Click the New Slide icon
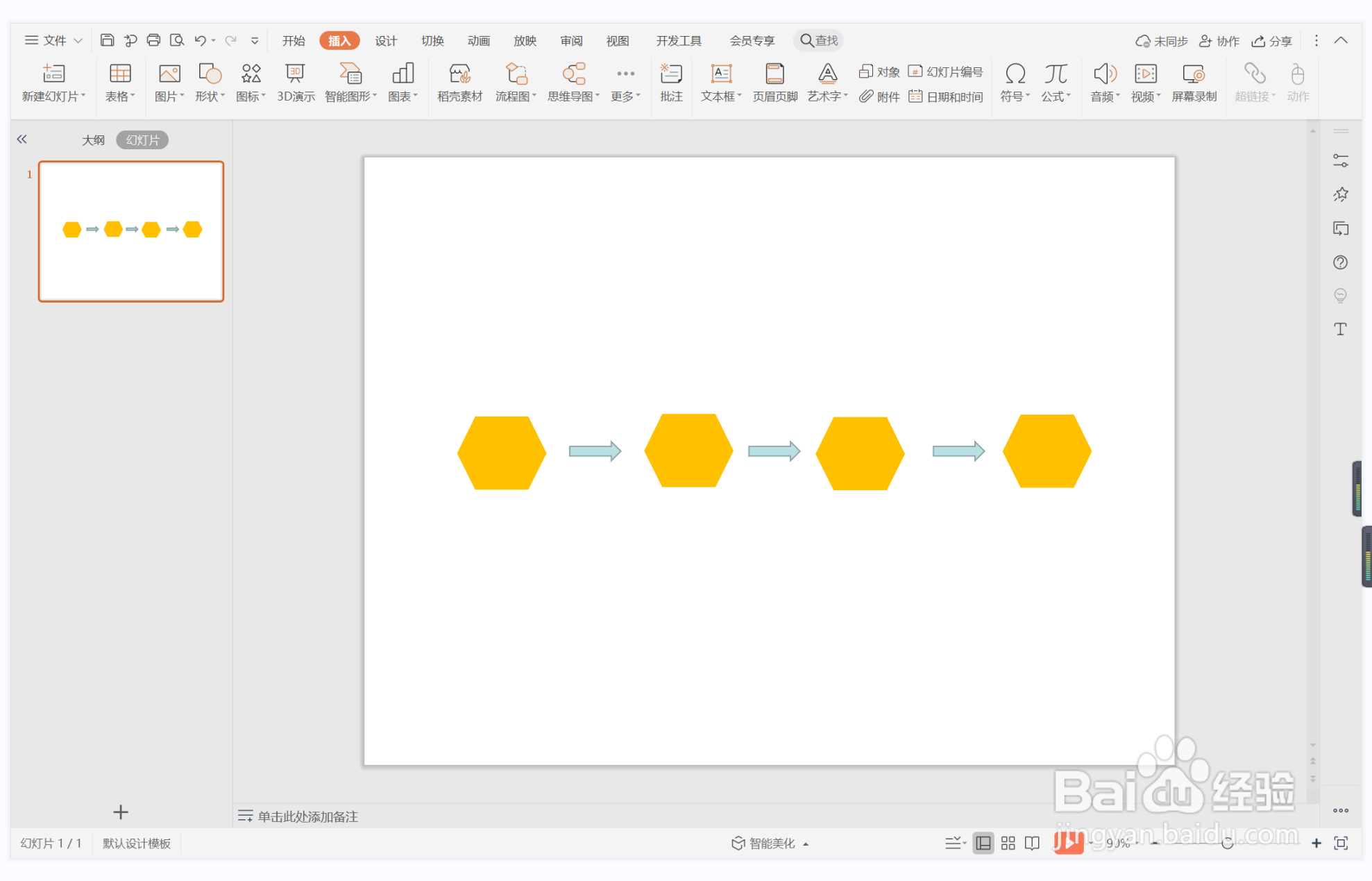Screen dimensions: 1372x881 click(53, 74)
